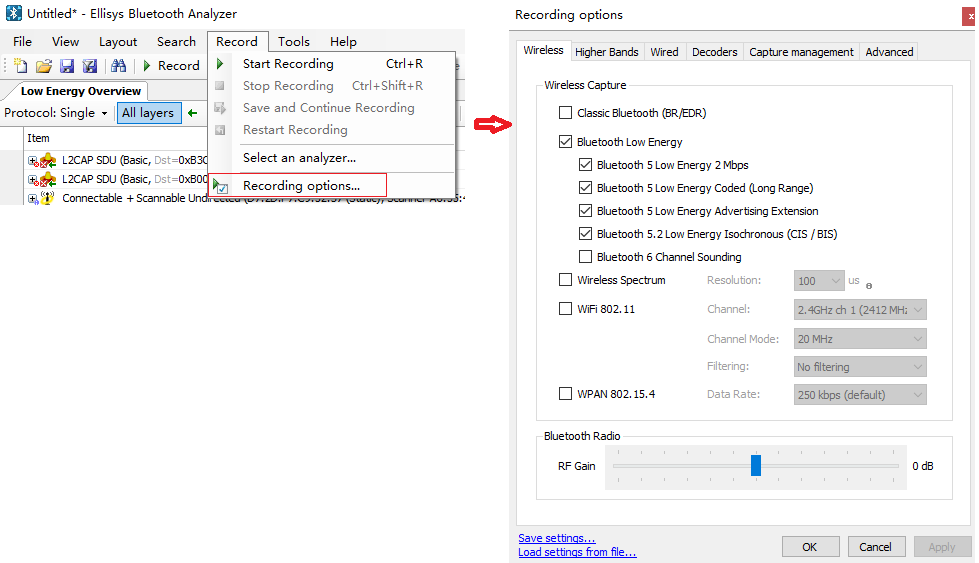This screenshot has height=563, width=979.
Task: Close the open Record menu
Action: click(237, 42)
